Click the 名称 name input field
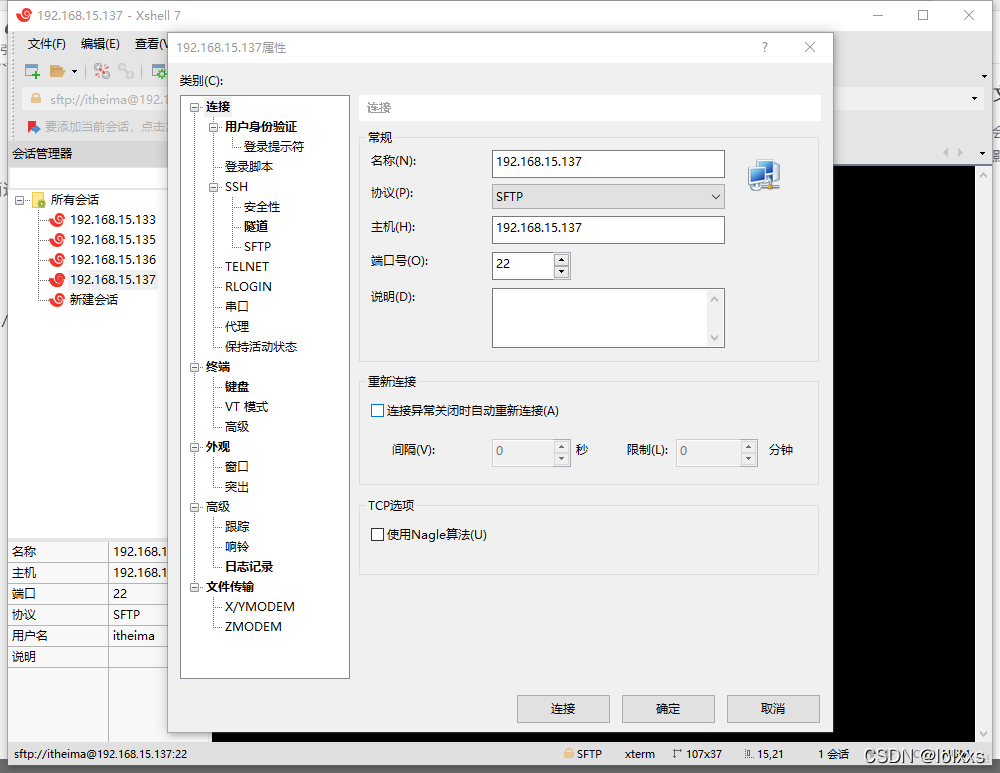1000x773 pixels. (608, 163)
